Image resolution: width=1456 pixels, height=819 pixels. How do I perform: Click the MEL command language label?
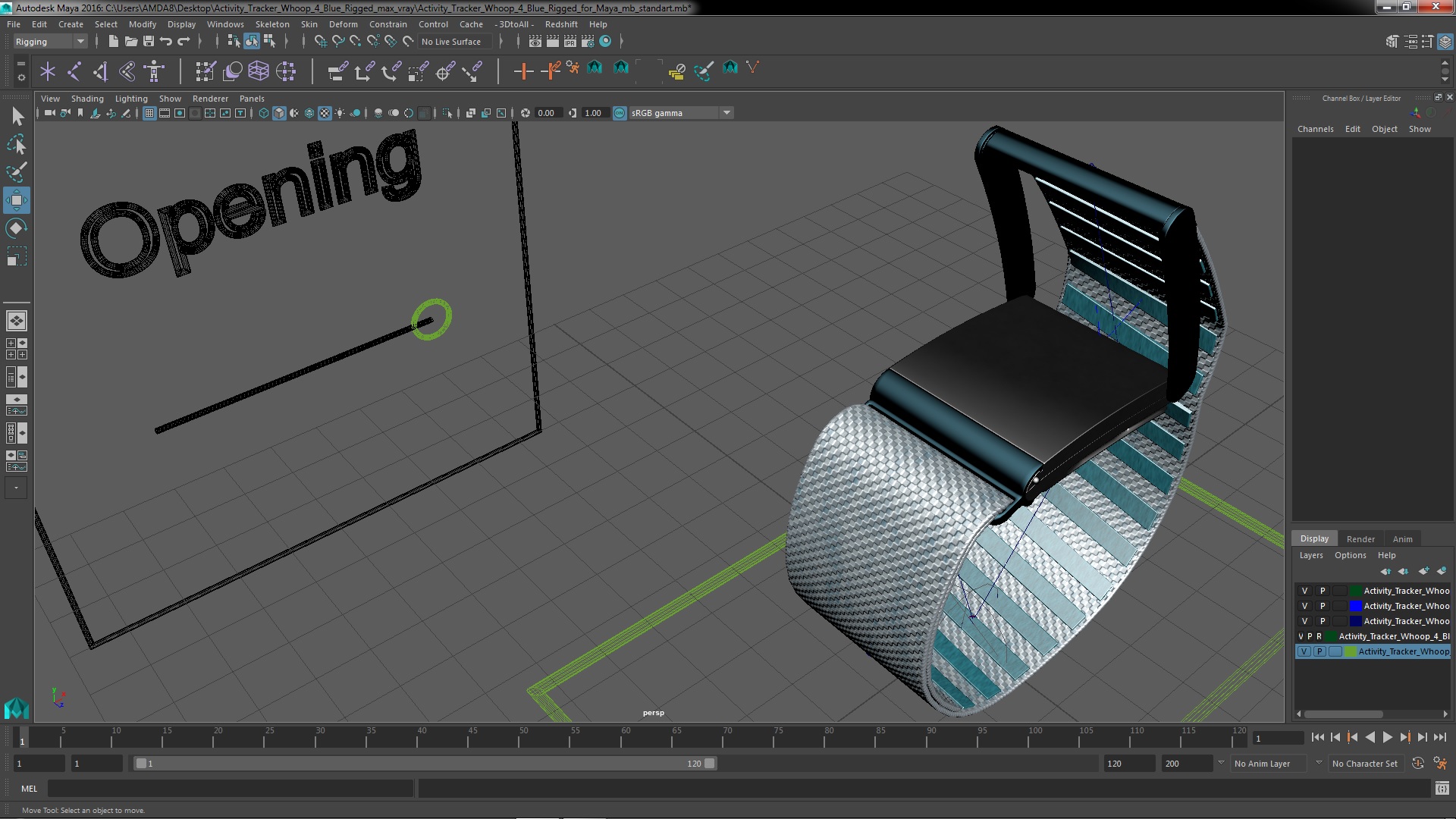click(x=29, y=789)
